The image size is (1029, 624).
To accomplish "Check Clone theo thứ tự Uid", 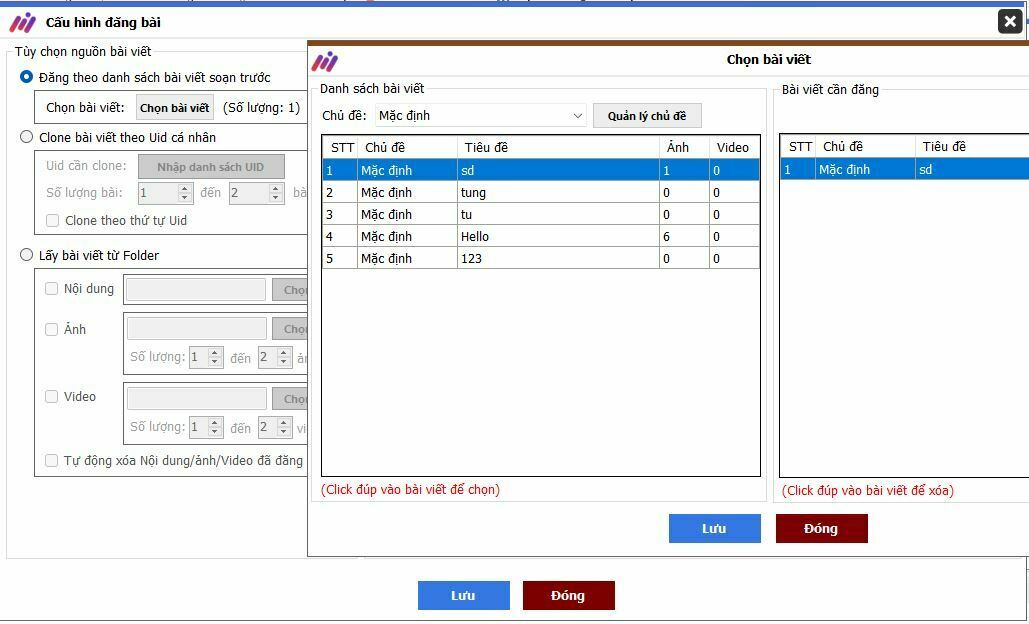I will click(x=53, y=221).
